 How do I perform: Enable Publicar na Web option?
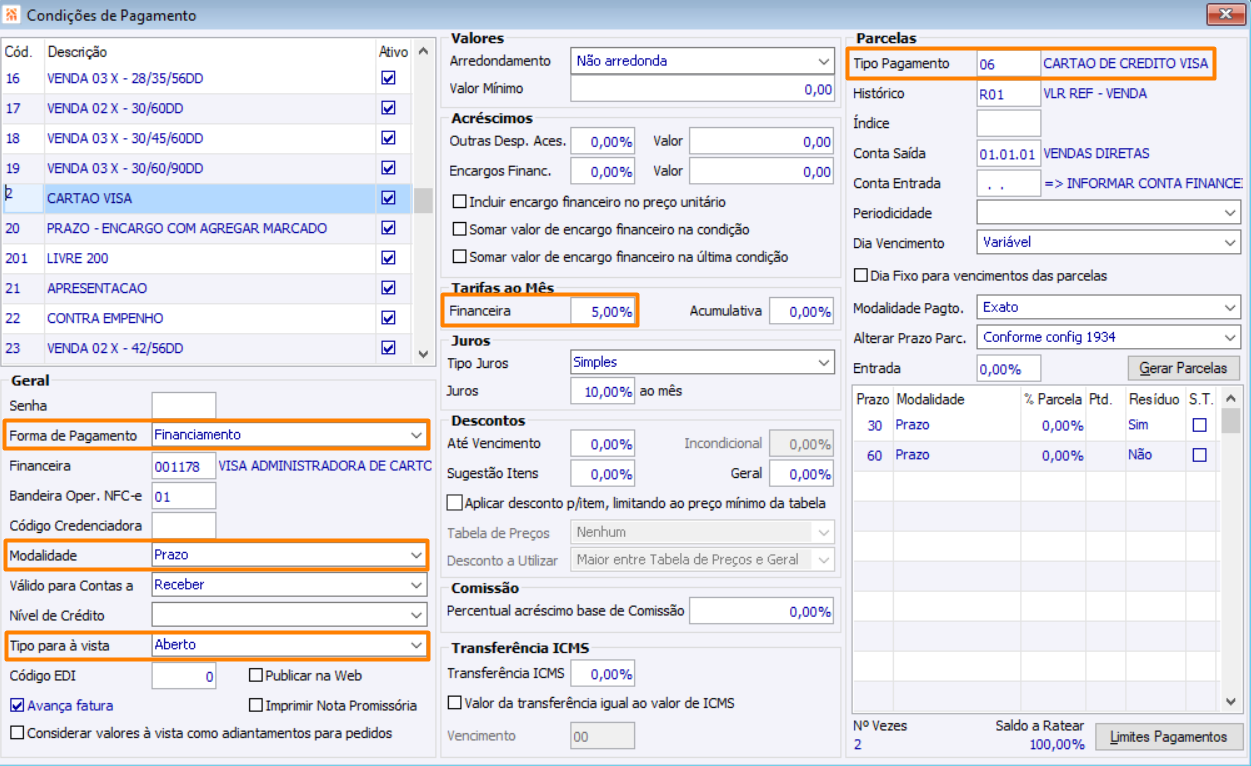256,676
